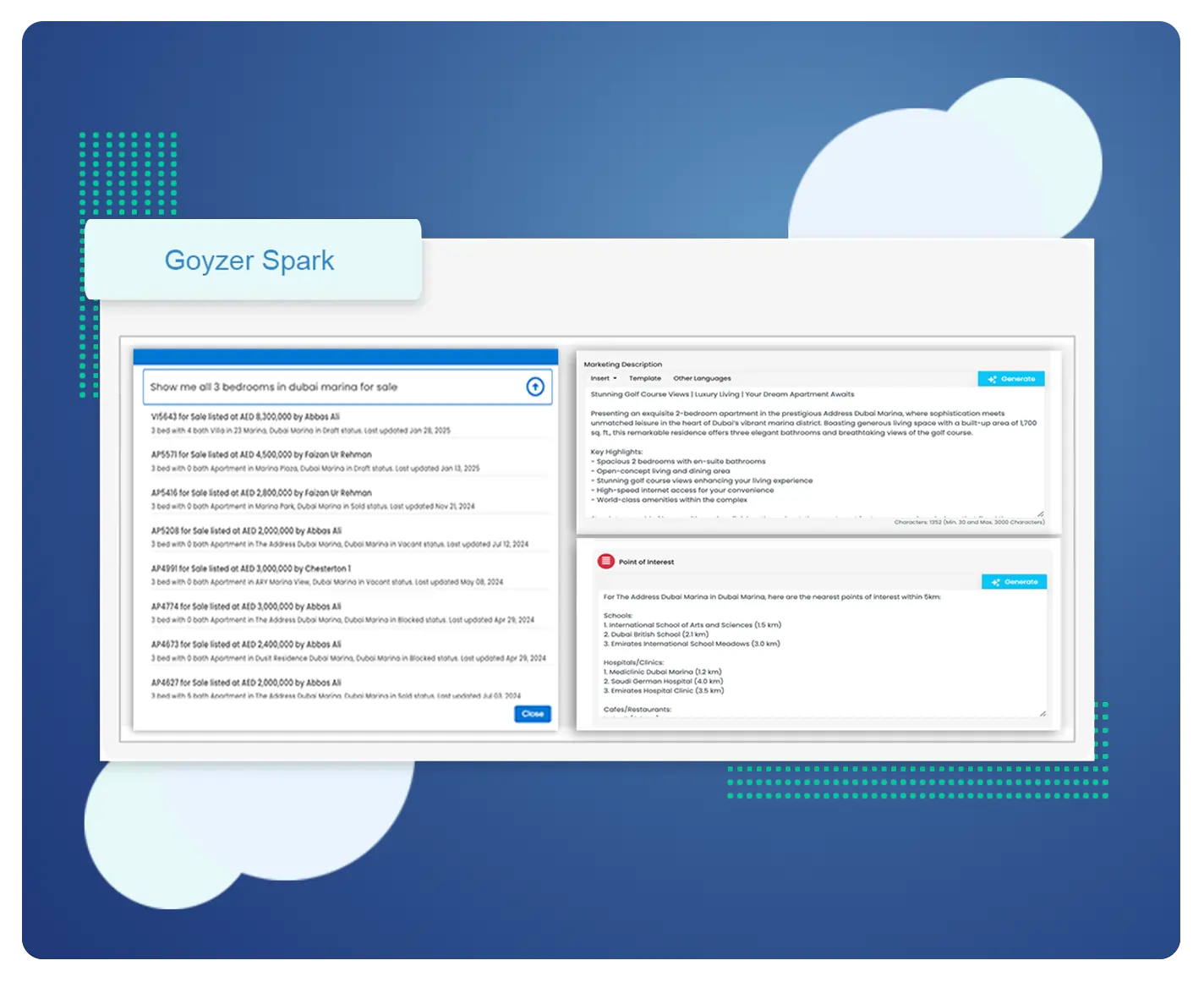Click the Marketing Description resize handle
Viewport: 1204px width, 988px height.
click(x=1041, y=513)
